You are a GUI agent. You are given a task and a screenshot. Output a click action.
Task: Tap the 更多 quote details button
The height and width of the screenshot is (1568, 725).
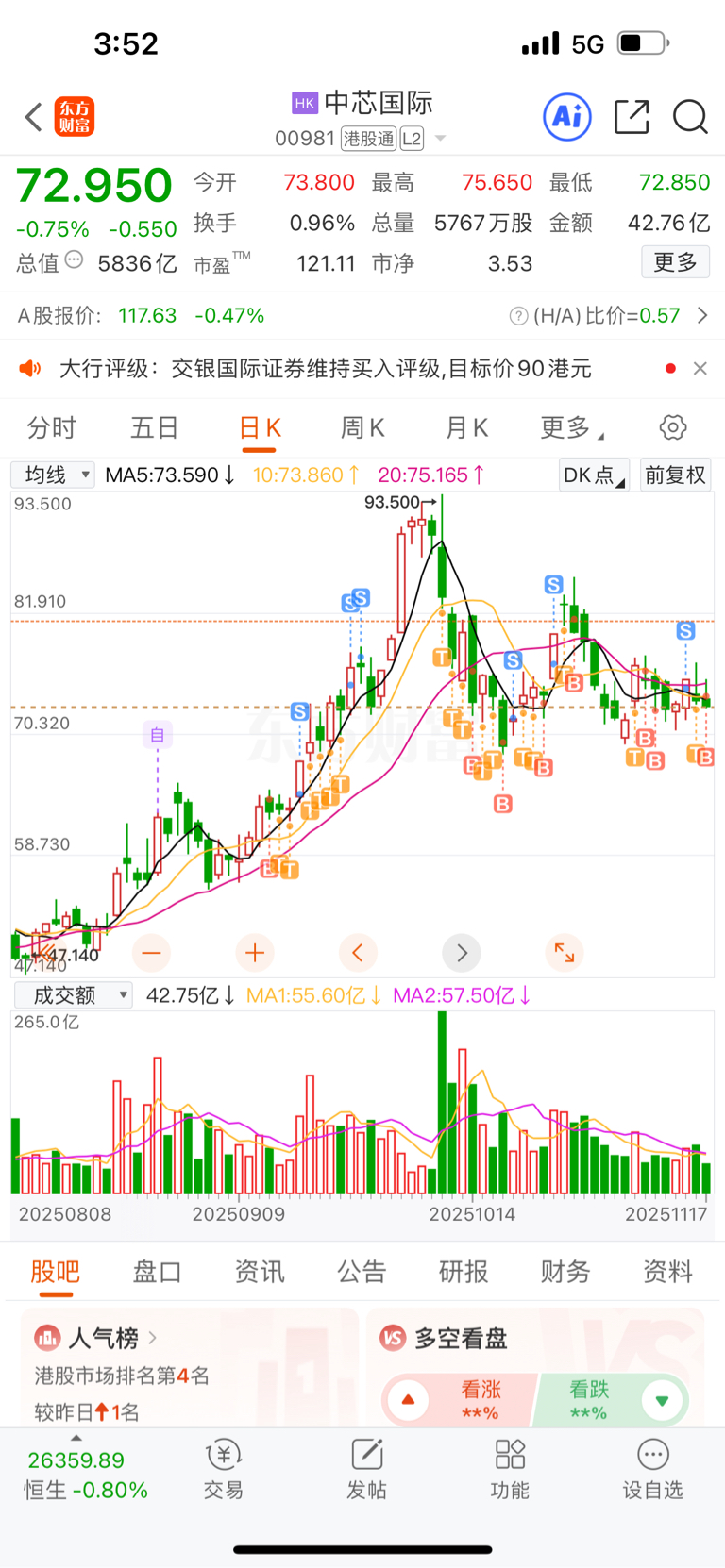tap(675, 262)
